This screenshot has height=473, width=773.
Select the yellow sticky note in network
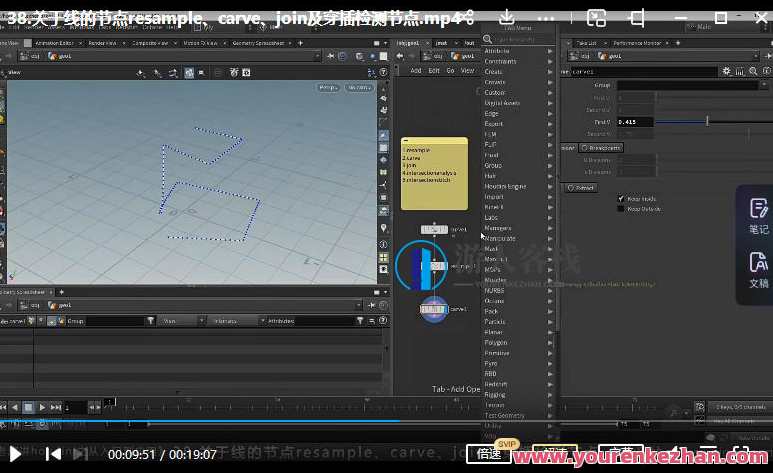pyautogui.click(x=433, y=173)
